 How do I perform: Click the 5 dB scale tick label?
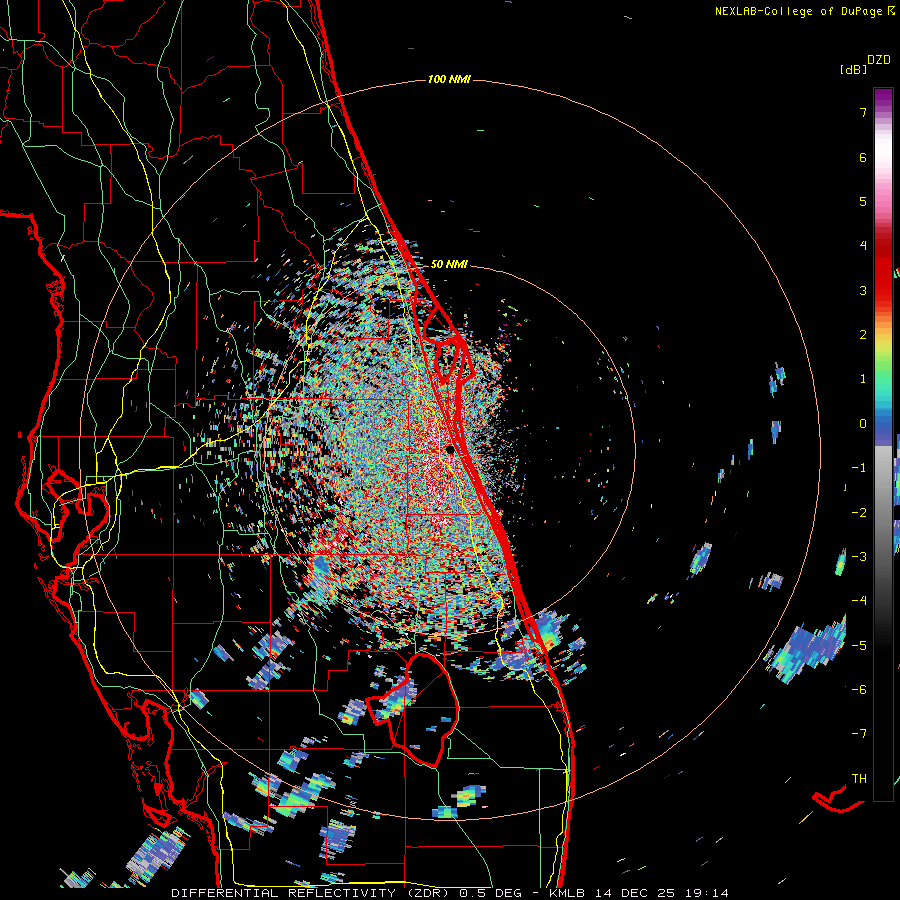coord(863,201)
